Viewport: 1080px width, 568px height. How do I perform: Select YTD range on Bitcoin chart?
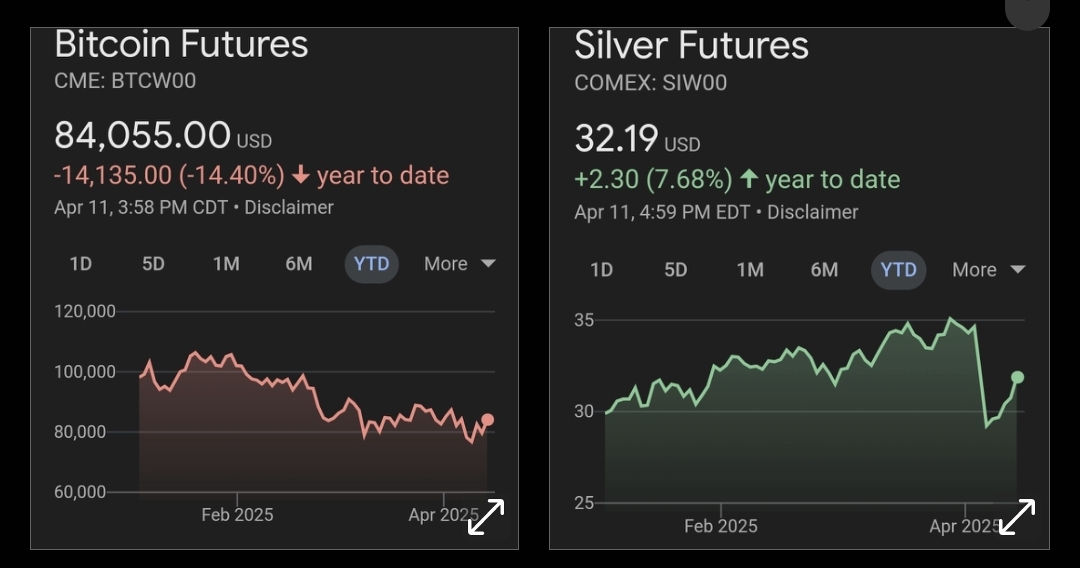pyautogui.click(x=372, y=264)
